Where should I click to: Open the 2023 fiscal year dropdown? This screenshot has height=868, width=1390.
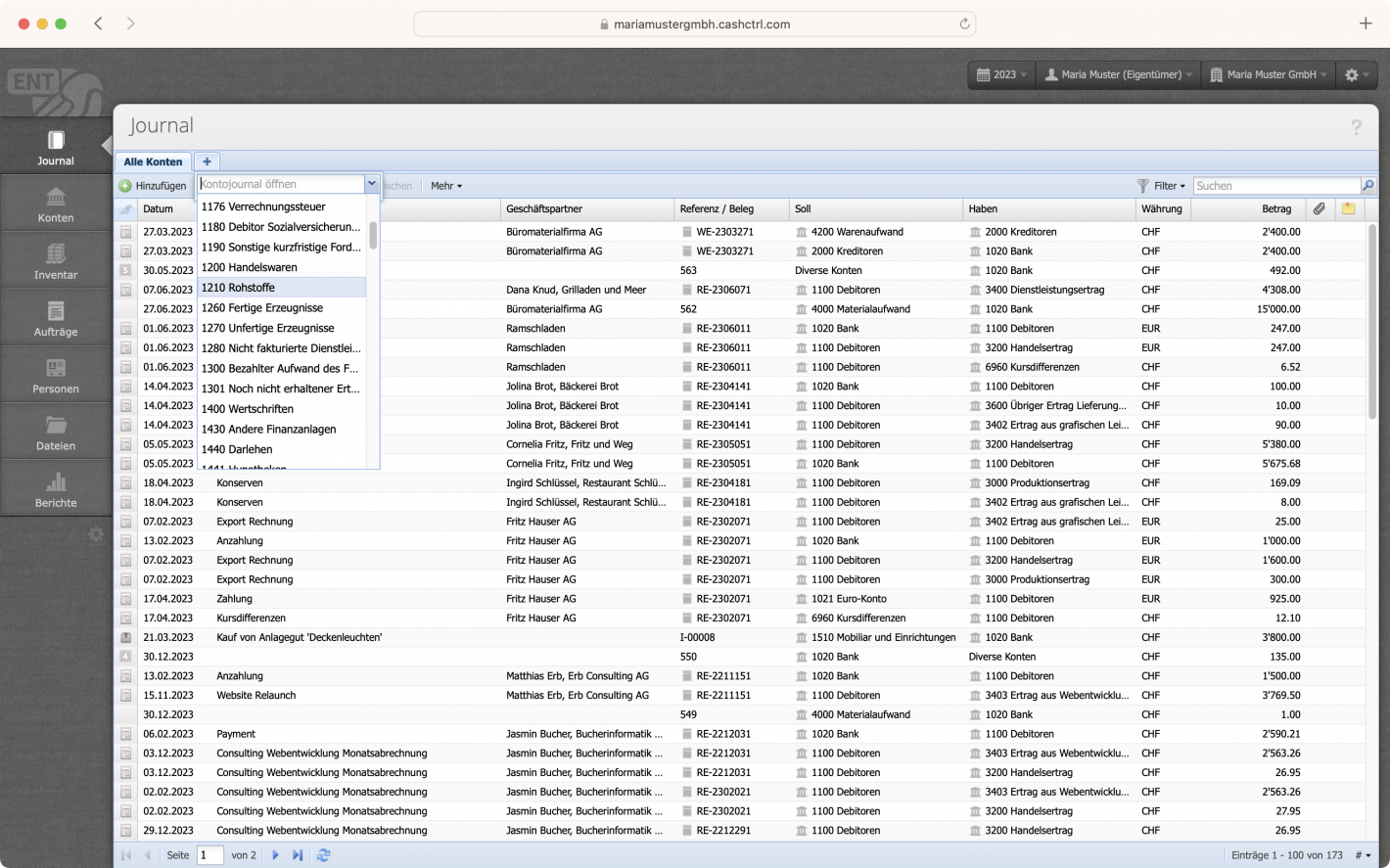coord(1000,74)
